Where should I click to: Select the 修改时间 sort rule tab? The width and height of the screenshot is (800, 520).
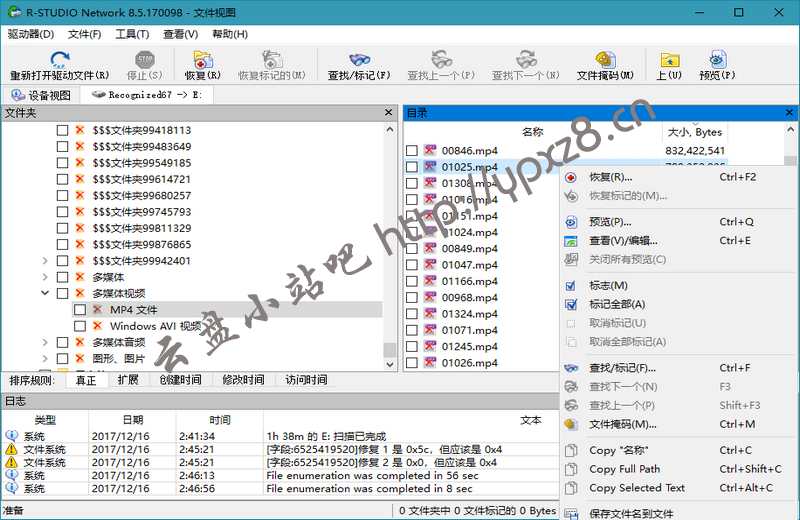coord(243,380)
